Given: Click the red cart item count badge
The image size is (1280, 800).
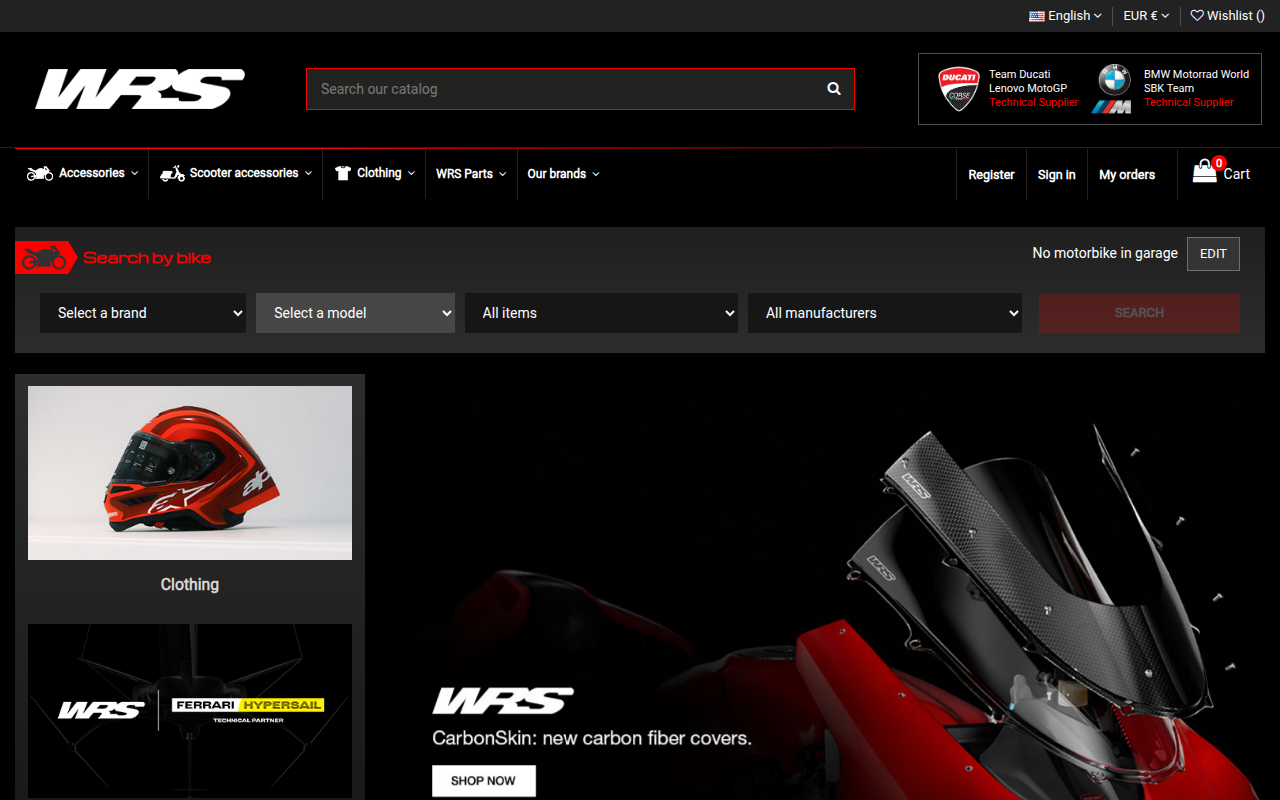Looking at the screenshot, I should 1219,163.
